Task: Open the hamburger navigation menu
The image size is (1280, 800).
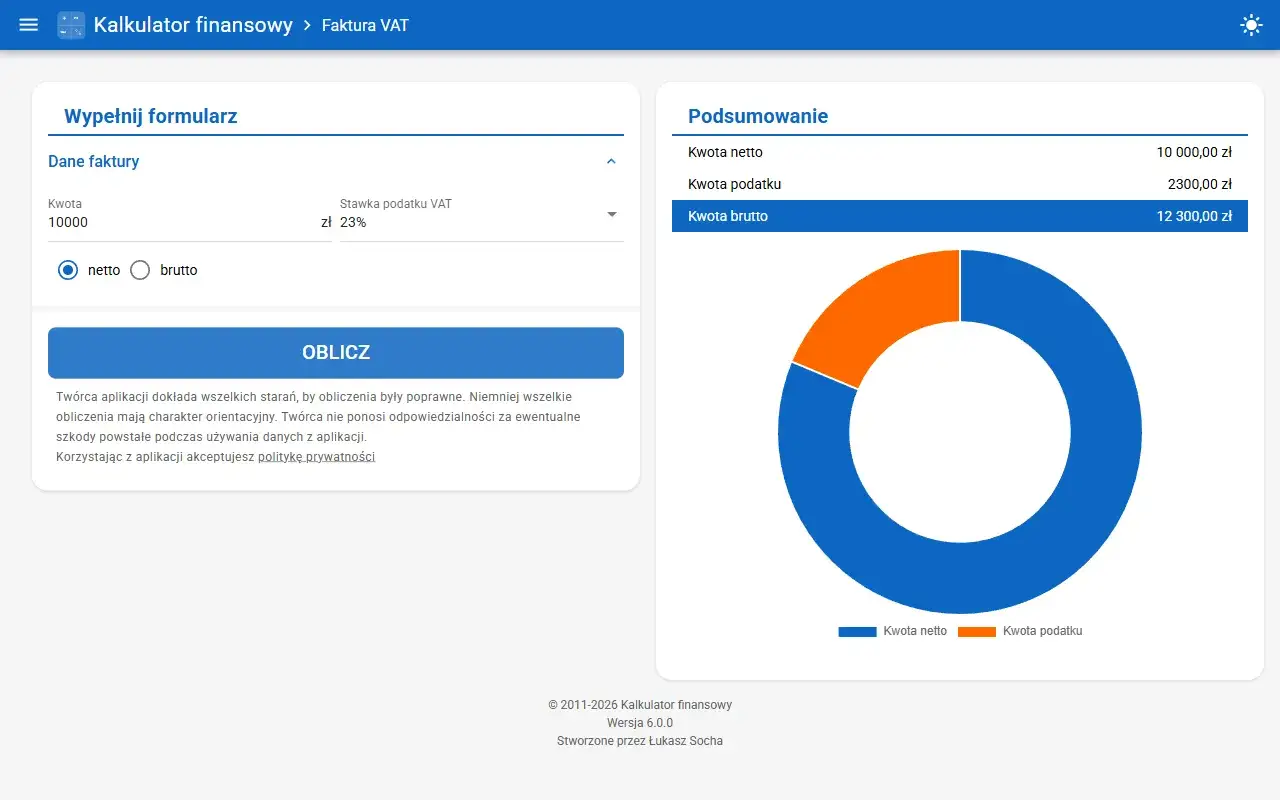Action: coord(29,25)
